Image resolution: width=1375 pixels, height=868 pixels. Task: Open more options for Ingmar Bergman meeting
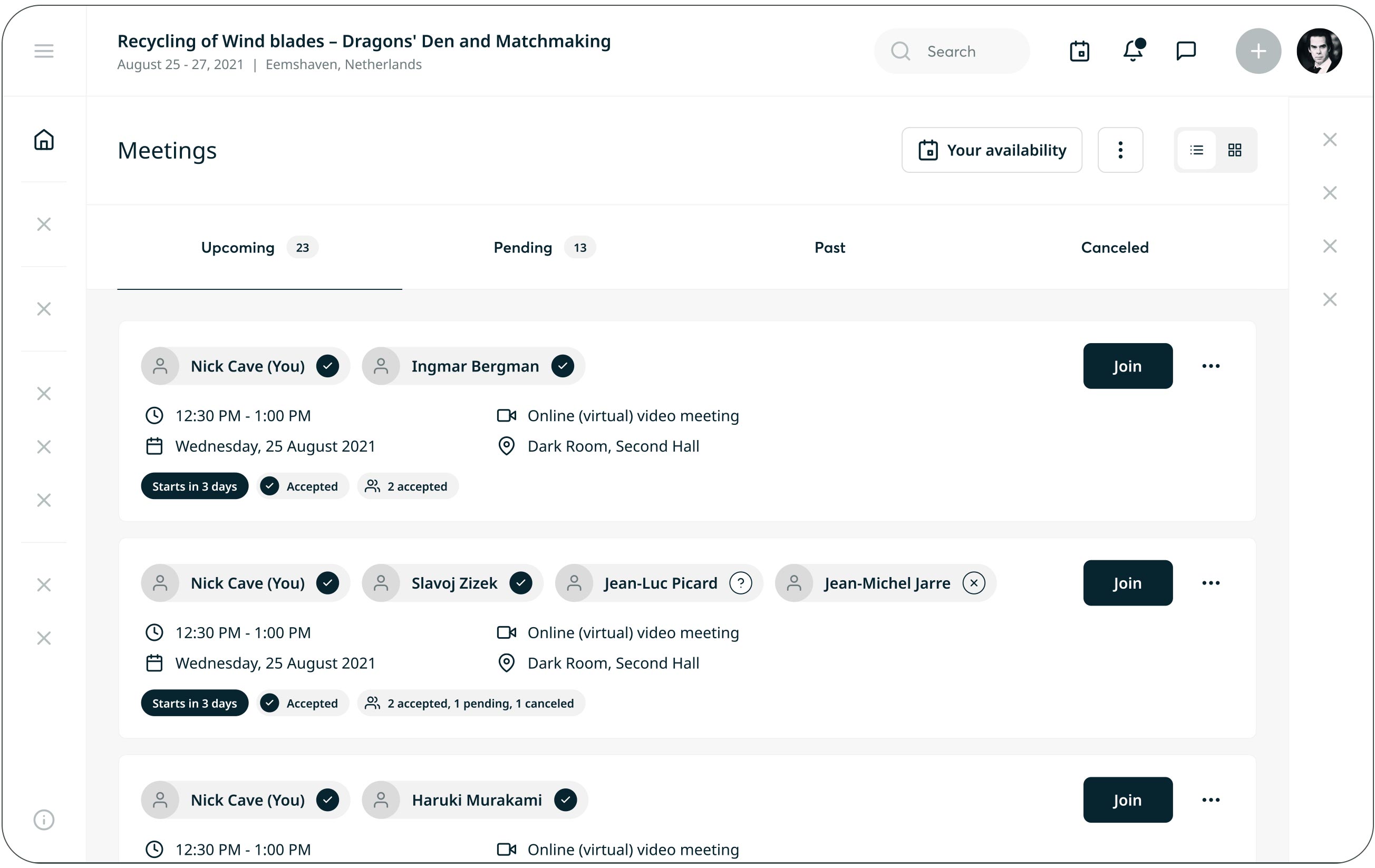(x=1211, y=366)
